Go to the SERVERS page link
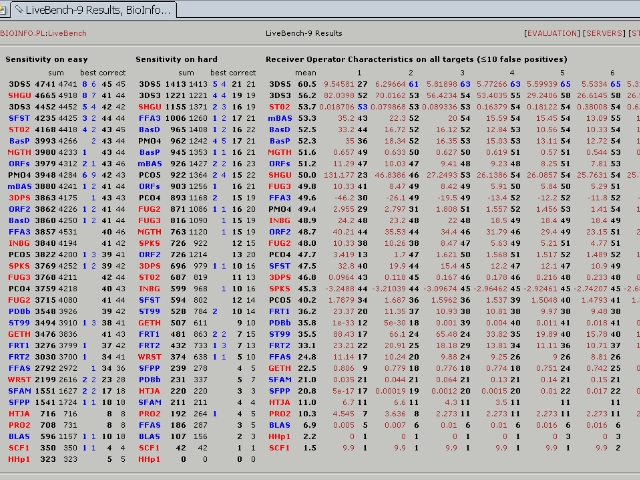Image resolution: width=640 pixels, height=480 pixels. pyautogui.click(x=606, y=33)
